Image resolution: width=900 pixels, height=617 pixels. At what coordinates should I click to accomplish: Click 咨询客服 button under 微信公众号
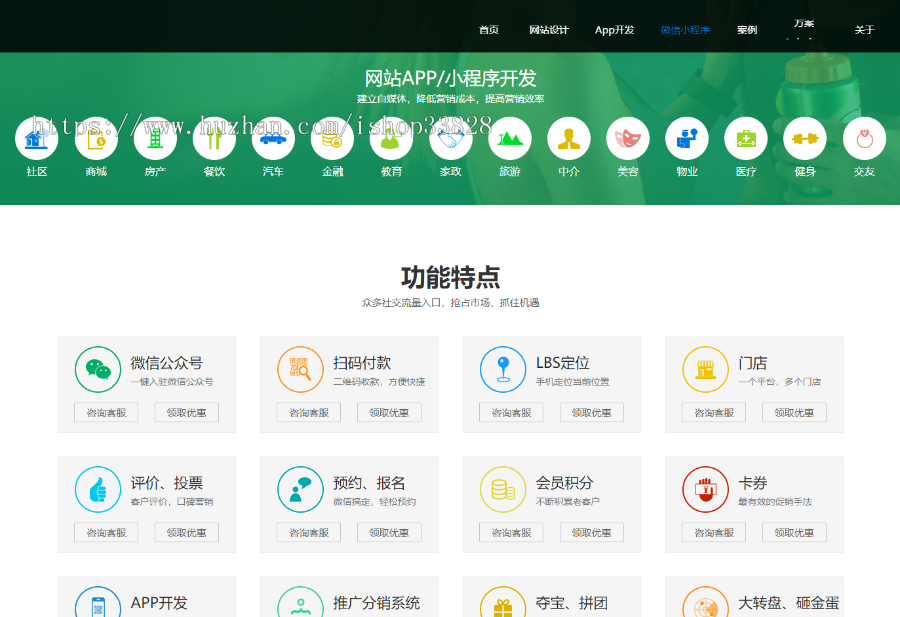pyautogui.click(x=106, y=412)
